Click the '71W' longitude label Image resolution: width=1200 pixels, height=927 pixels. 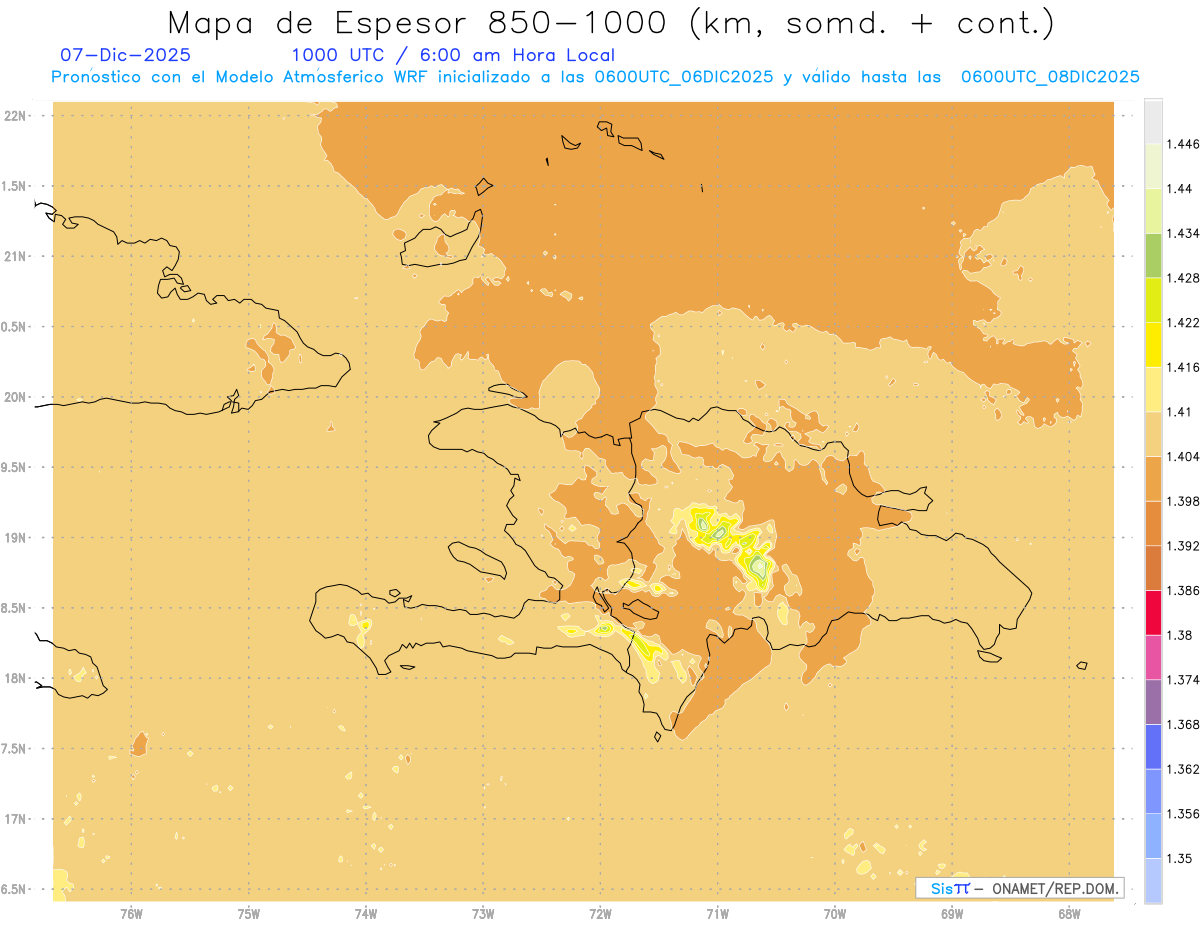click(718, 914)
